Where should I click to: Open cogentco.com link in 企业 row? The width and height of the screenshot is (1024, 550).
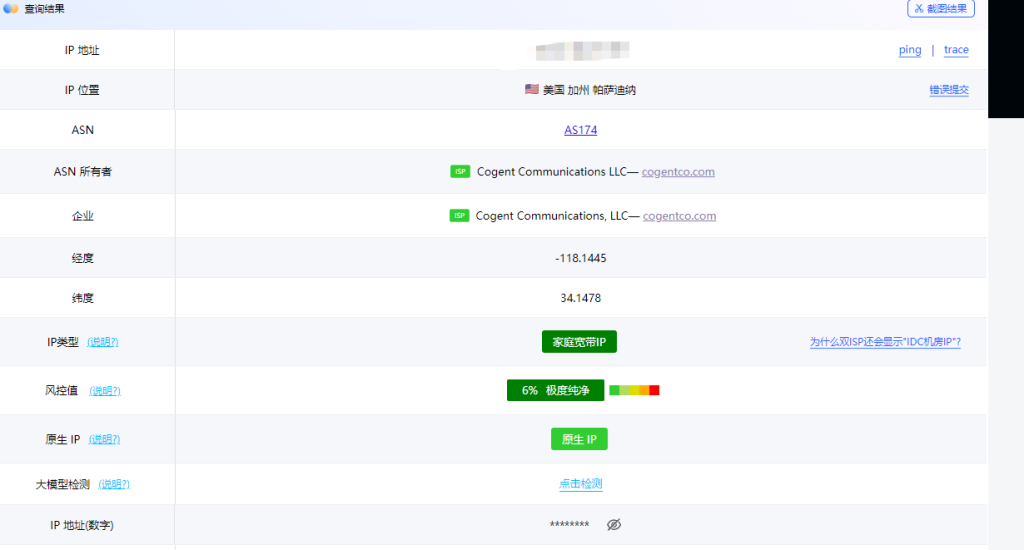679,216
